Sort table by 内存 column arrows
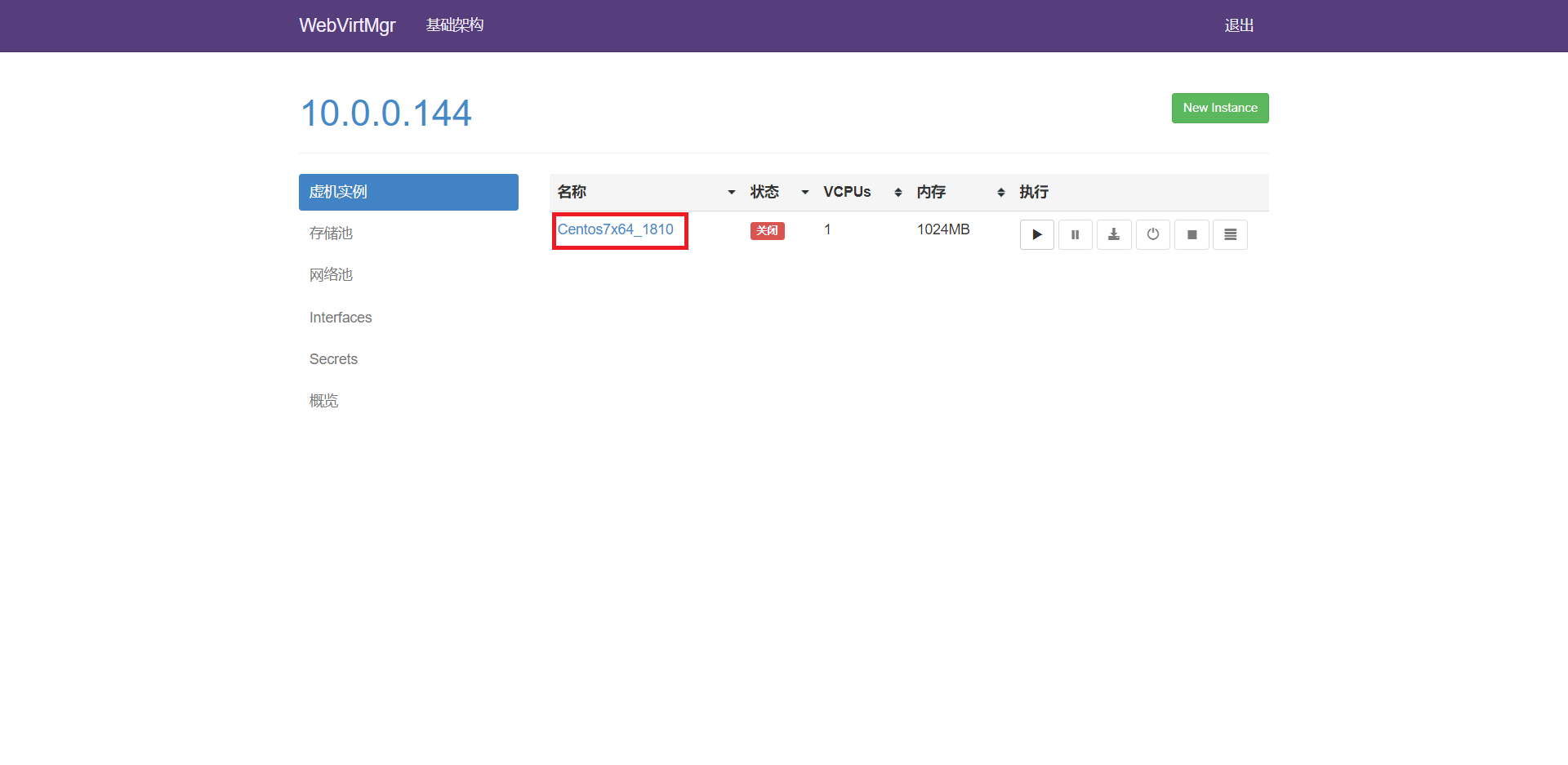The height and width of the screenshot is (765, 1568). click(x=1000, y=193)
